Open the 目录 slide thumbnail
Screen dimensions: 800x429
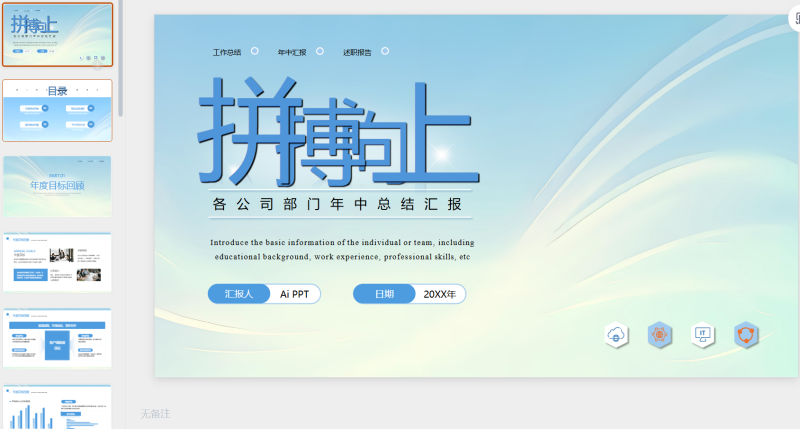[57, 110]
